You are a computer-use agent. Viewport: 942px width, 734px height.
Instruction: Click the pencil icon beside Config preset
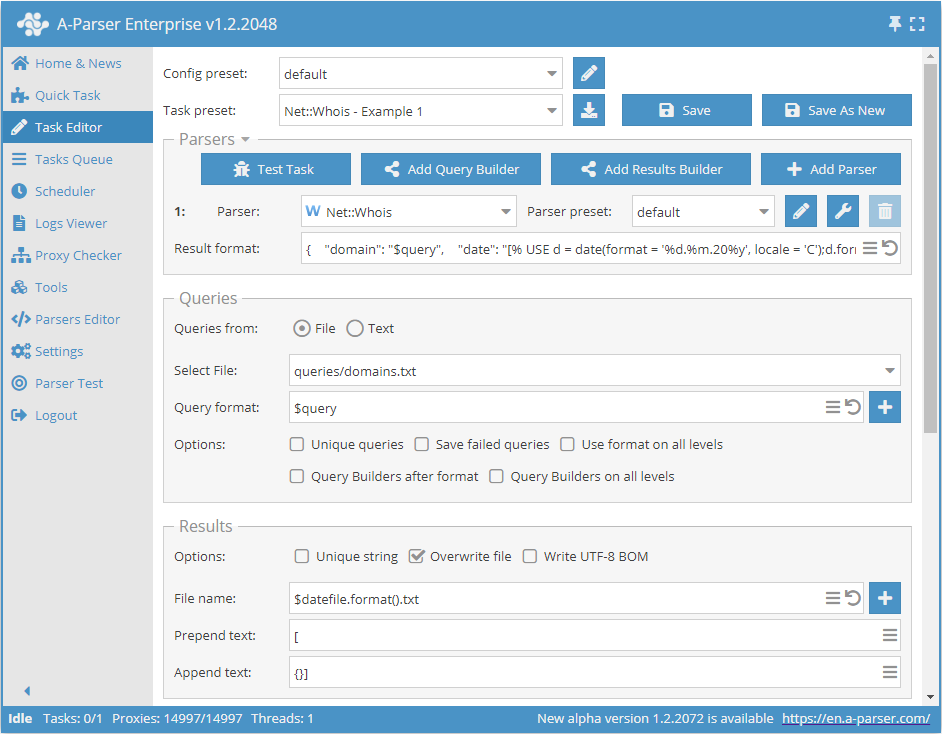pos(589,73)
